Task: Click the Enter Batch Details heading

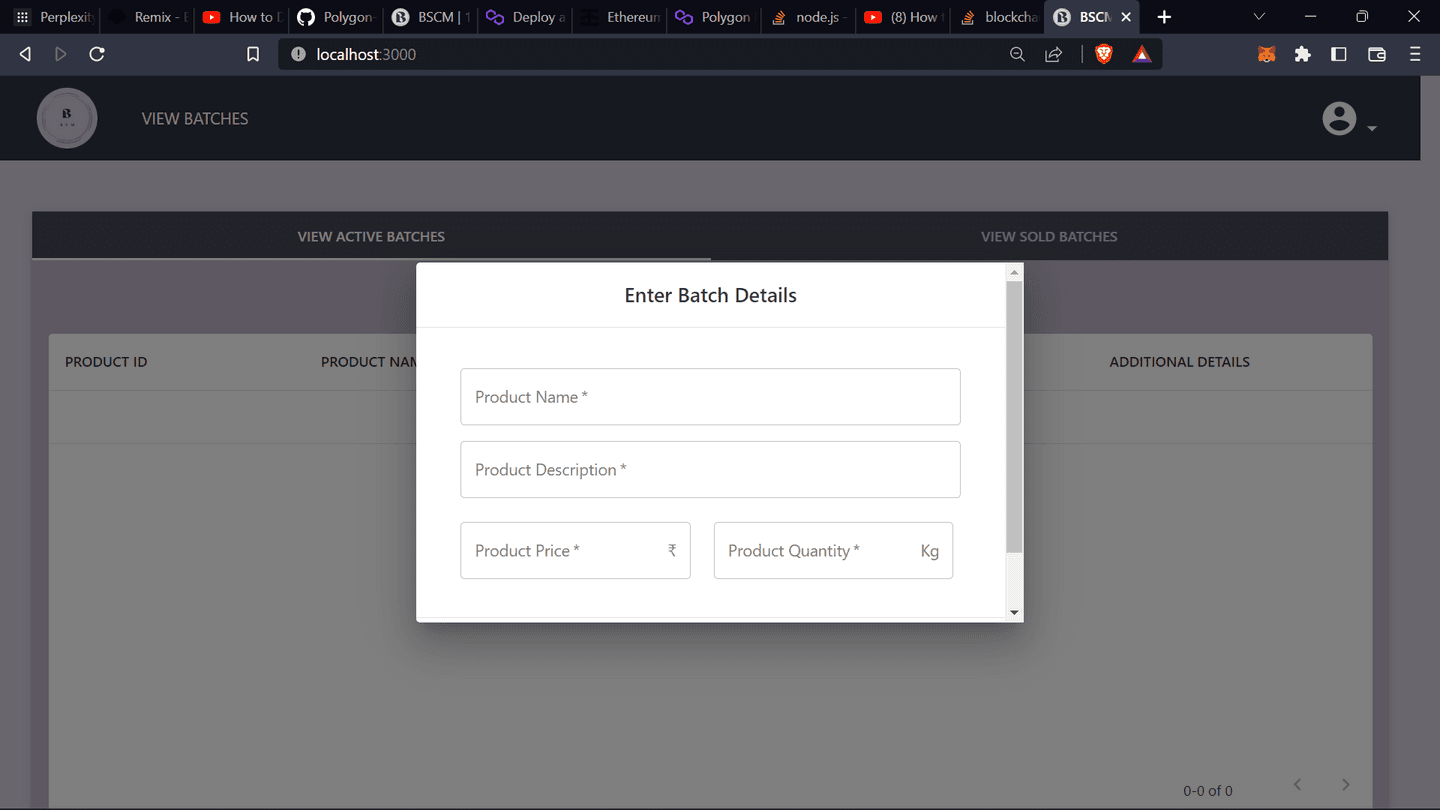Action: click(710, 295)
